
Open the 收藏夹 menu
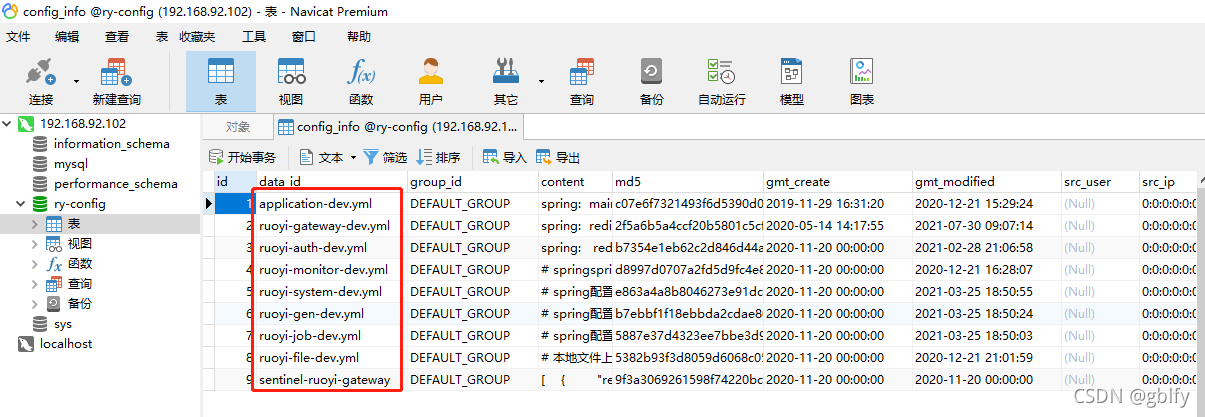(x=197, y=37)
